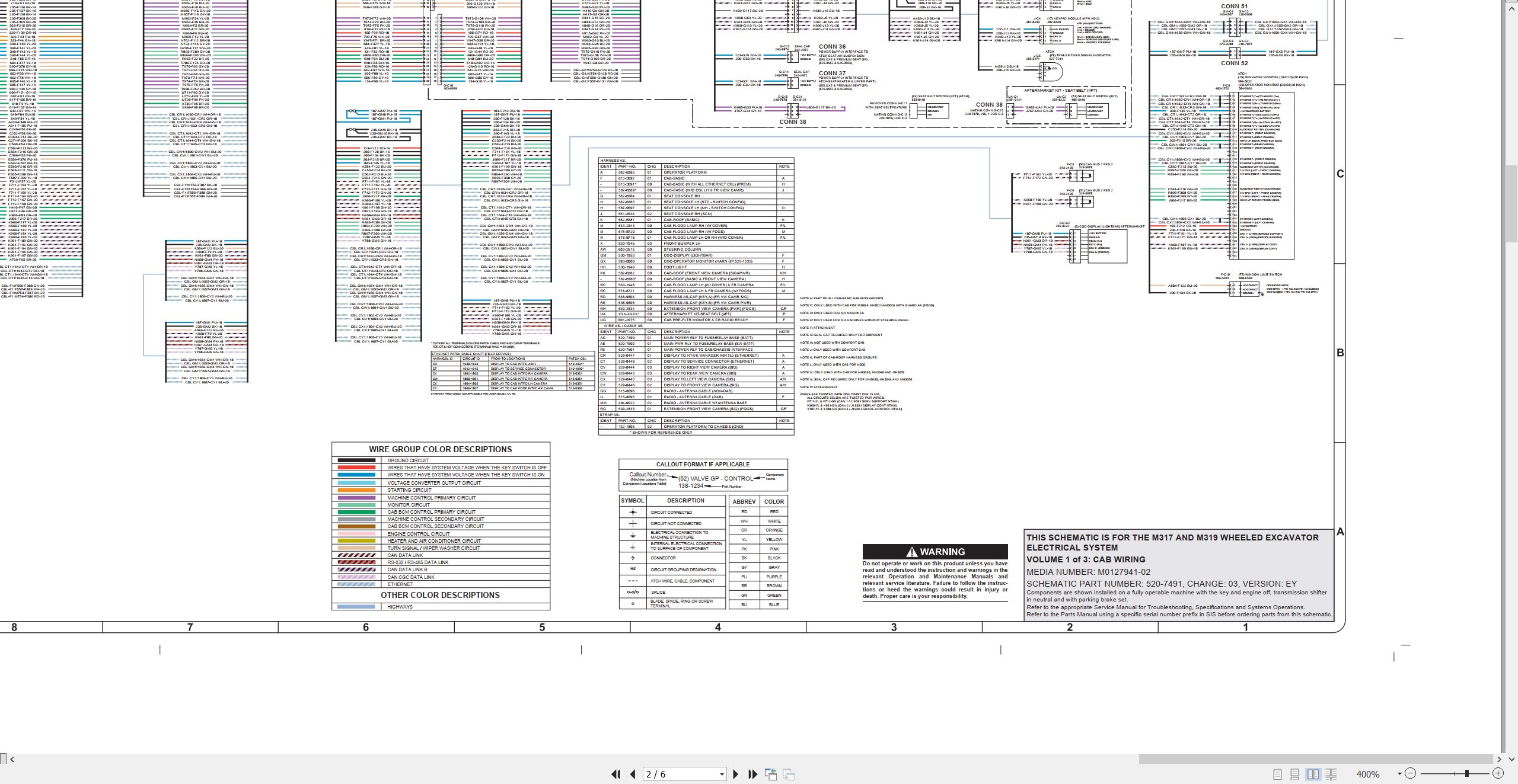Enable continuous page scrolling view

point(1295,774)
